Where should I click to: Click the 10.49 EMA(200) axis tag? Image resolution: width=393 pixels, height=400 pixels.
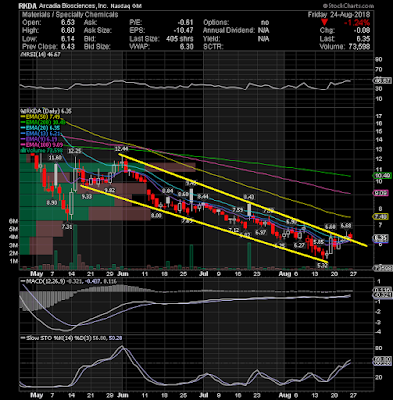[382, 176]
